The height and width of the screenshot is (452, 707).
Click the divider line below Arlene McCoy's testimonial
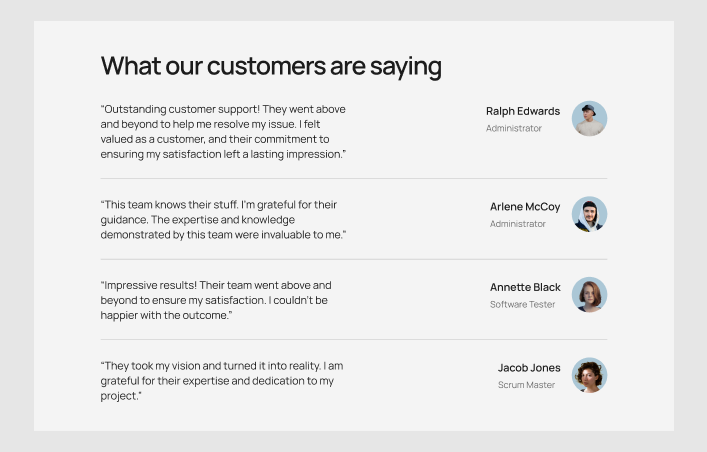[353, 259]
